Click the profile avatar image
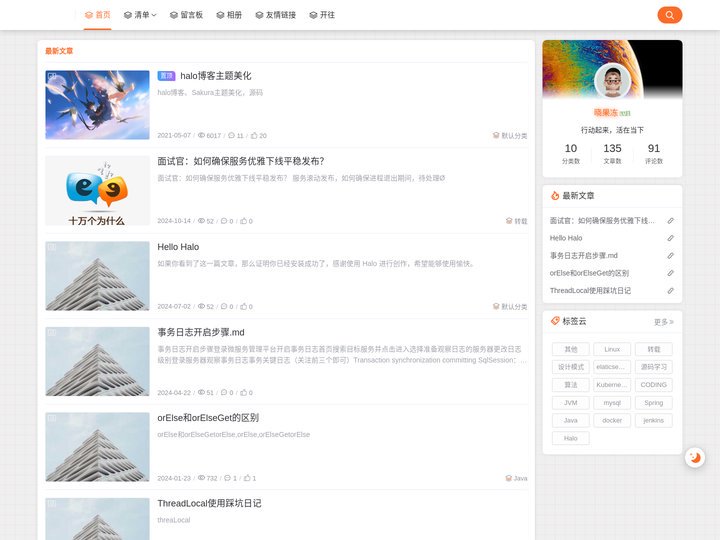The width and height of the screenshot is (720, 540). point(612,81)
